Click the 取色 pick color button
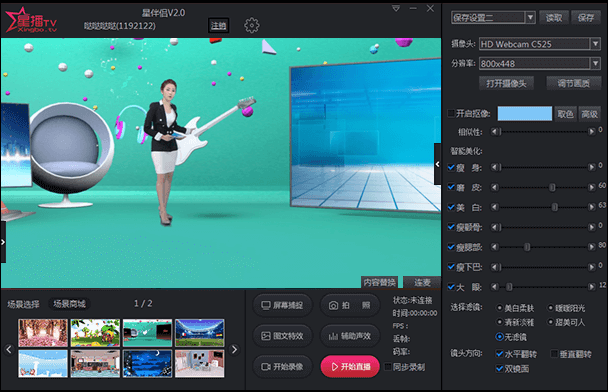Viewport: 608px width, 392px height. (565, 114)
